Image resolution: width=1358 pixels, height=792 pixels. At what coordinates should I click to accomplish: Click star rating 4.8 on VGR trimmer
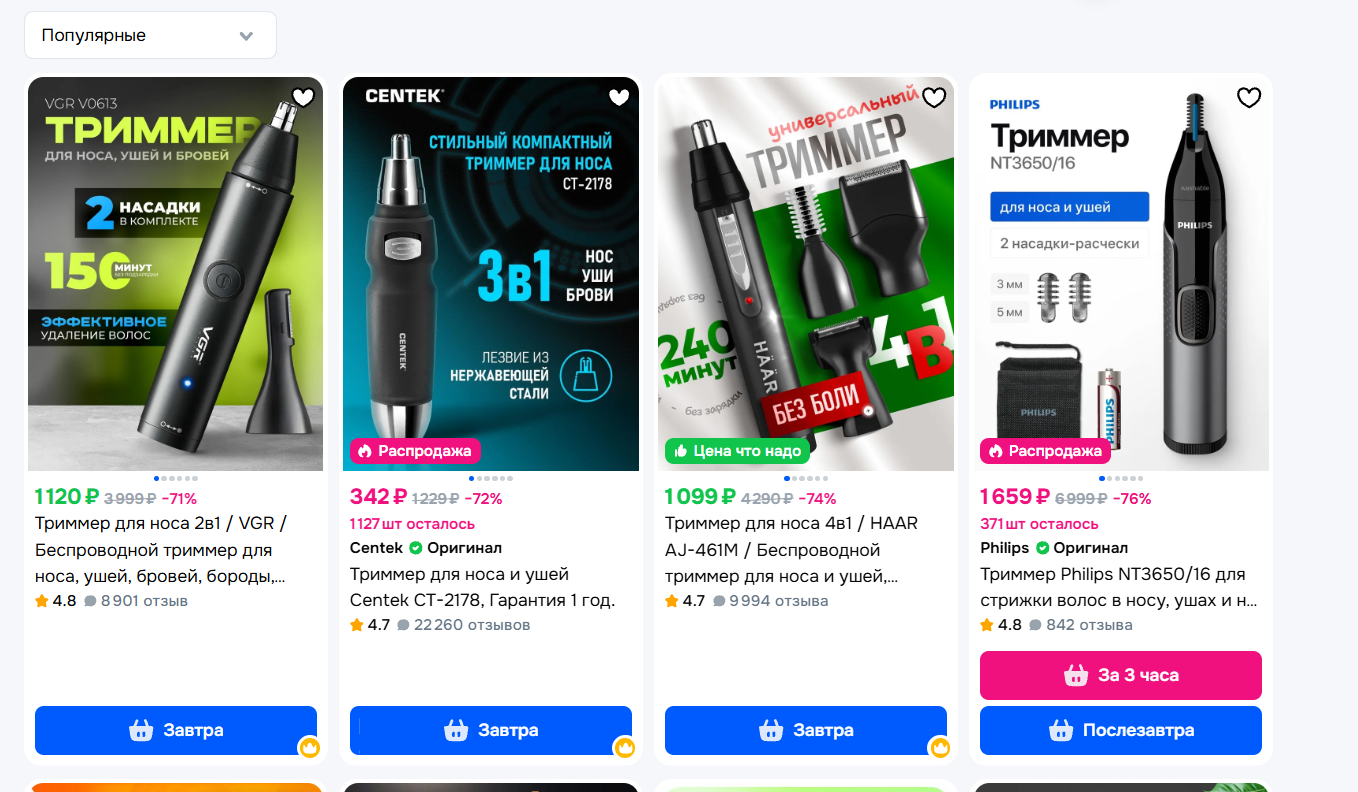coord(56,601)
